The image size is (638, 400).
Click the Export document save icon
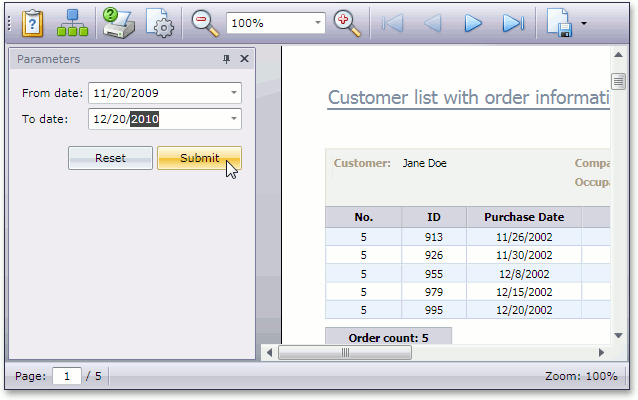point(560,23)
